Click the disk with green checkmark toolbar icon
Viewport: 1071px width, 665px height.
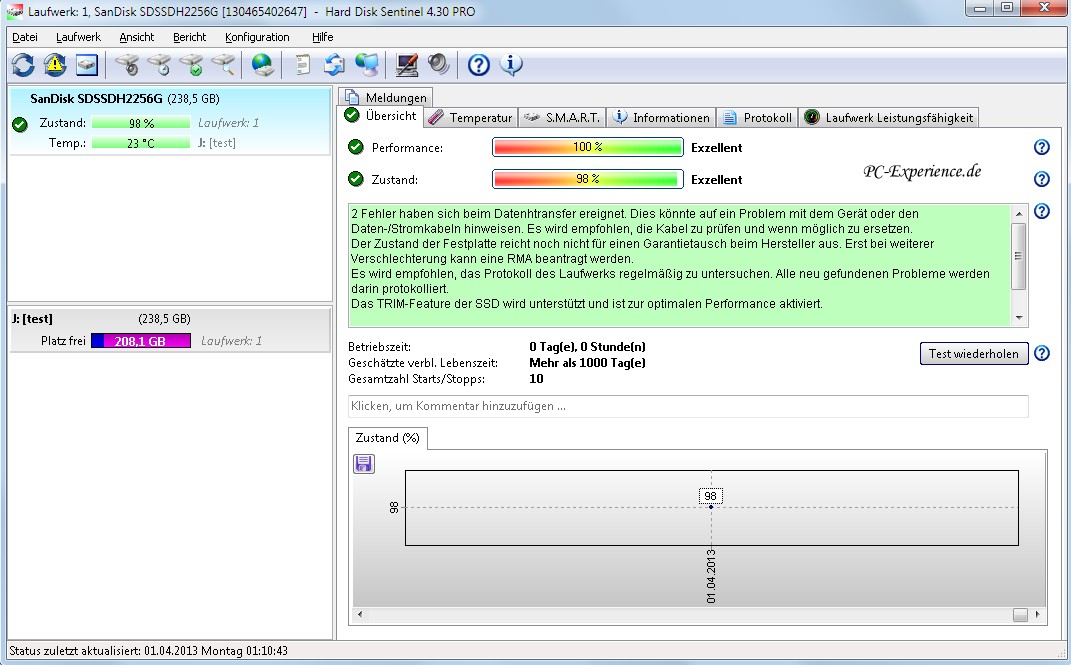point(191,65)
